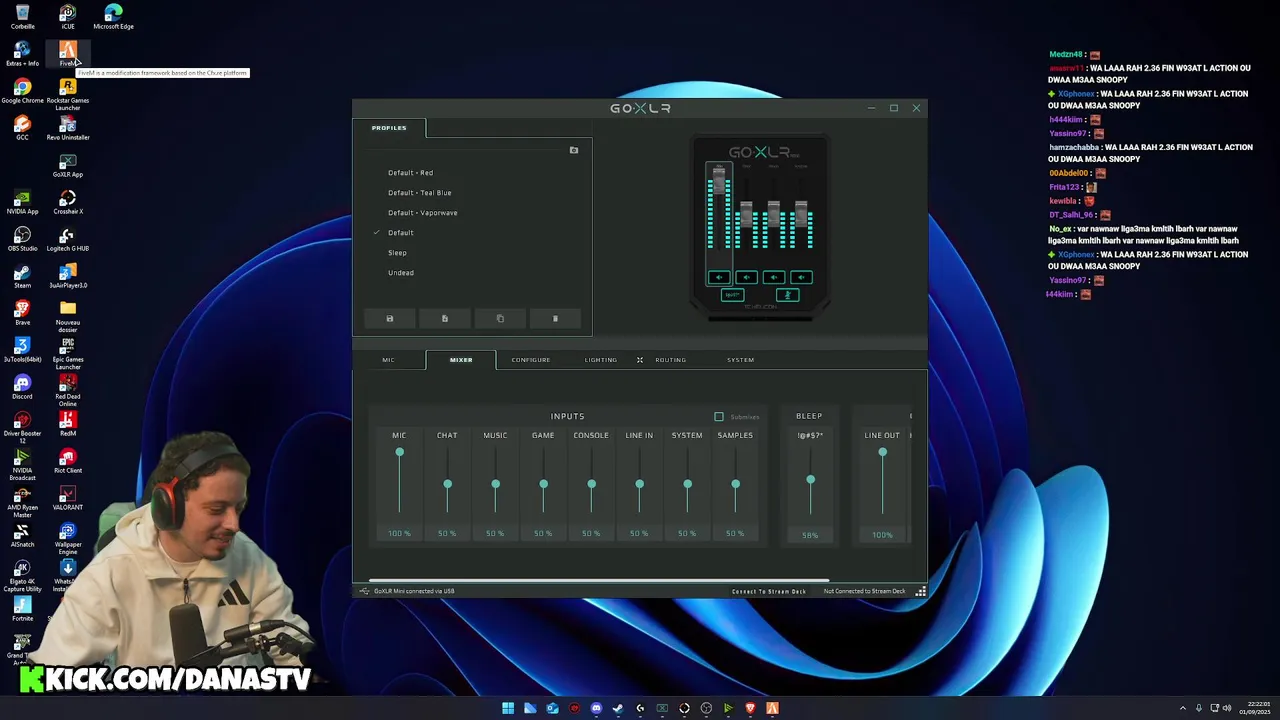This screenshot has width=1280, height=720.
Task: Open the Steam desktop icon
Action: tap(22, 275)
